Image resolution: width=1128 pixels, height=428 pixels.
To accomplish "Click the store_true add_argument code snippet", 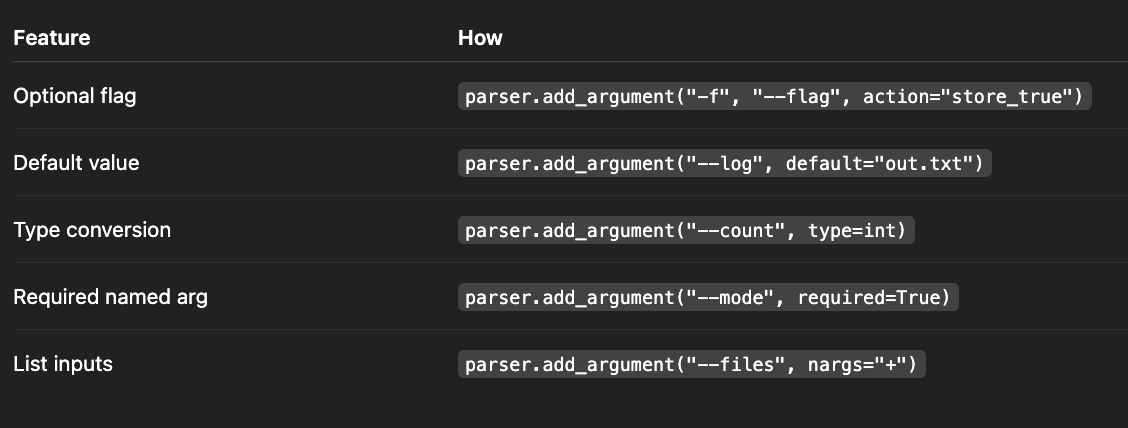I will click(775, 96).
